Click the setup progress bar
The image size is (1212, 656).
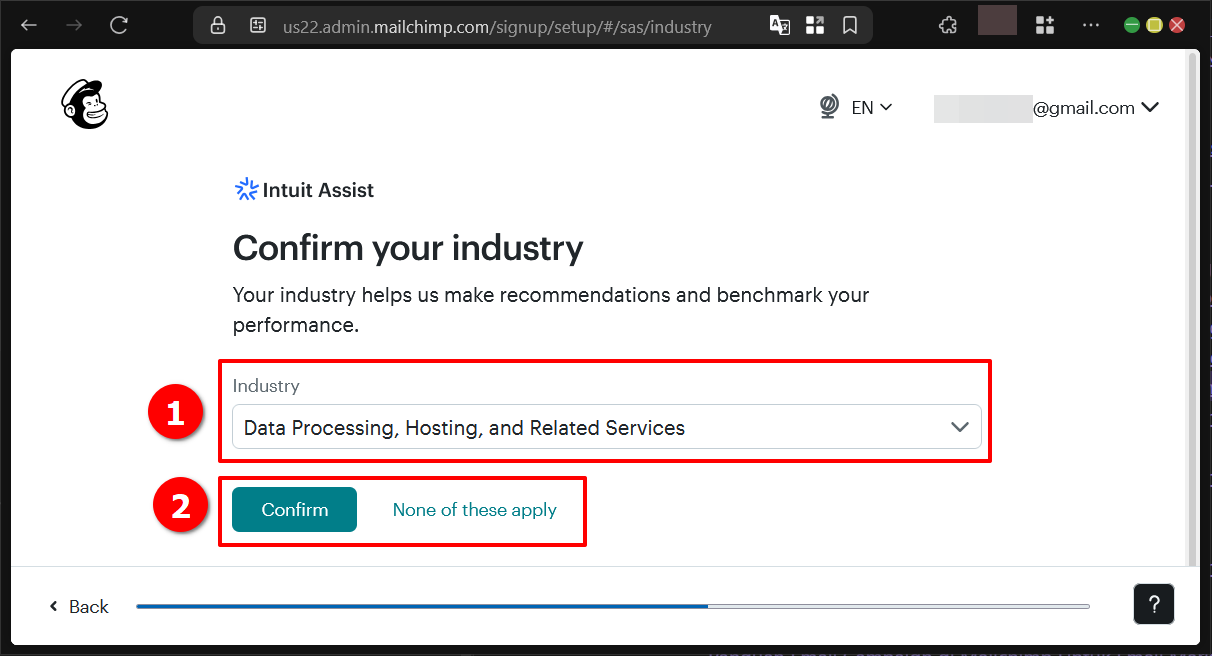point(612,605)
